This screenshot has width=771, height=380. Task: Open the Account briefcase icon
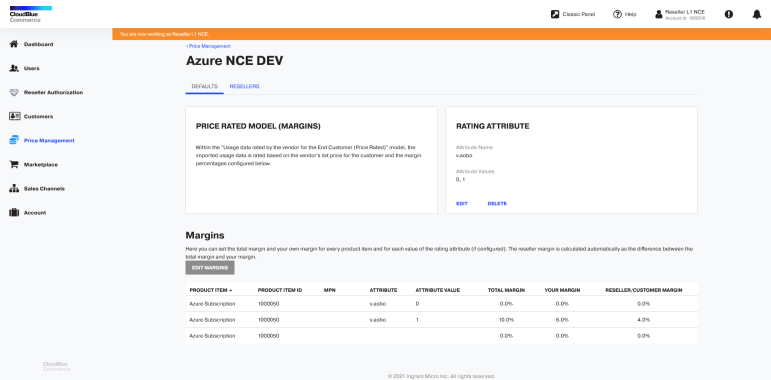tap(14, 213)
